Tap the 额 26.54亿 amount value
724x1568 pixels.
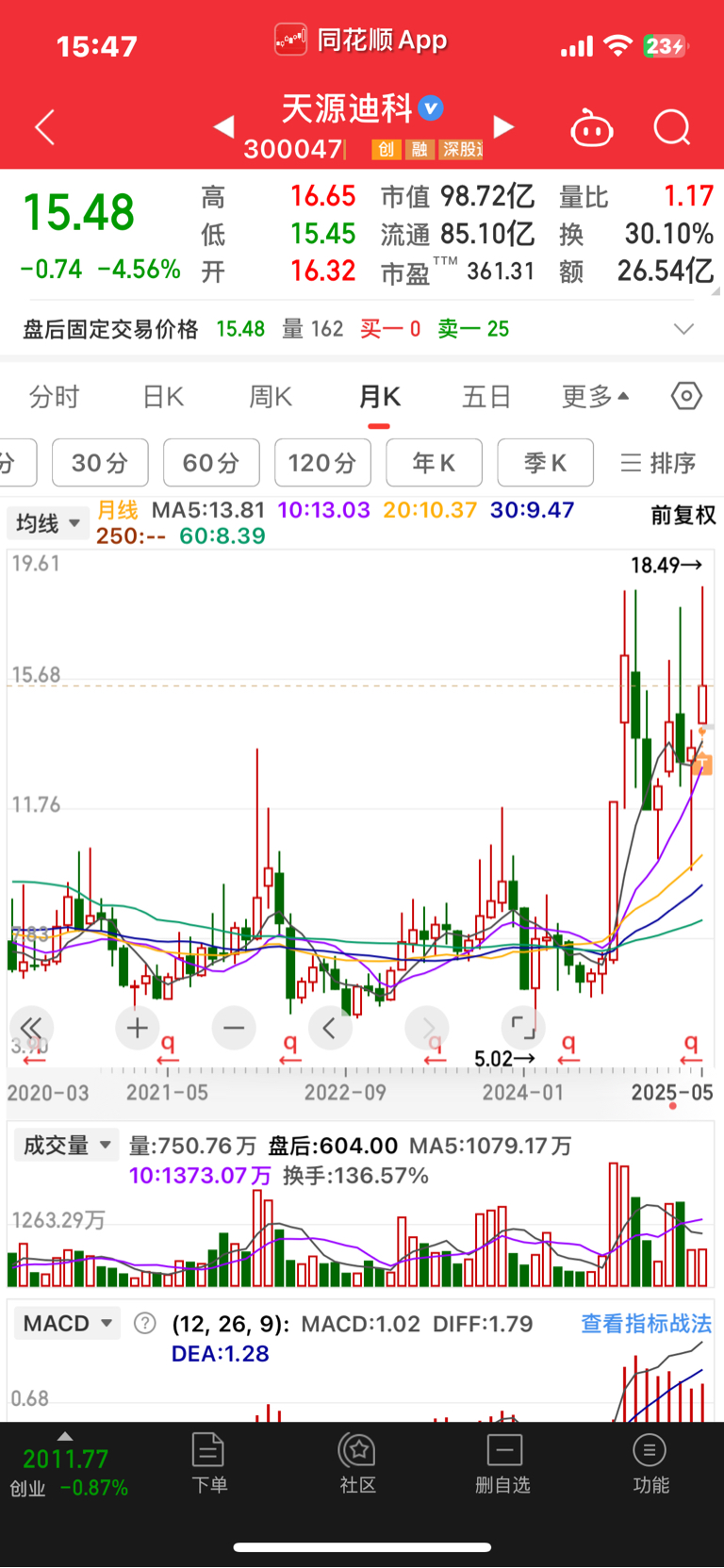tap(665, 271)
